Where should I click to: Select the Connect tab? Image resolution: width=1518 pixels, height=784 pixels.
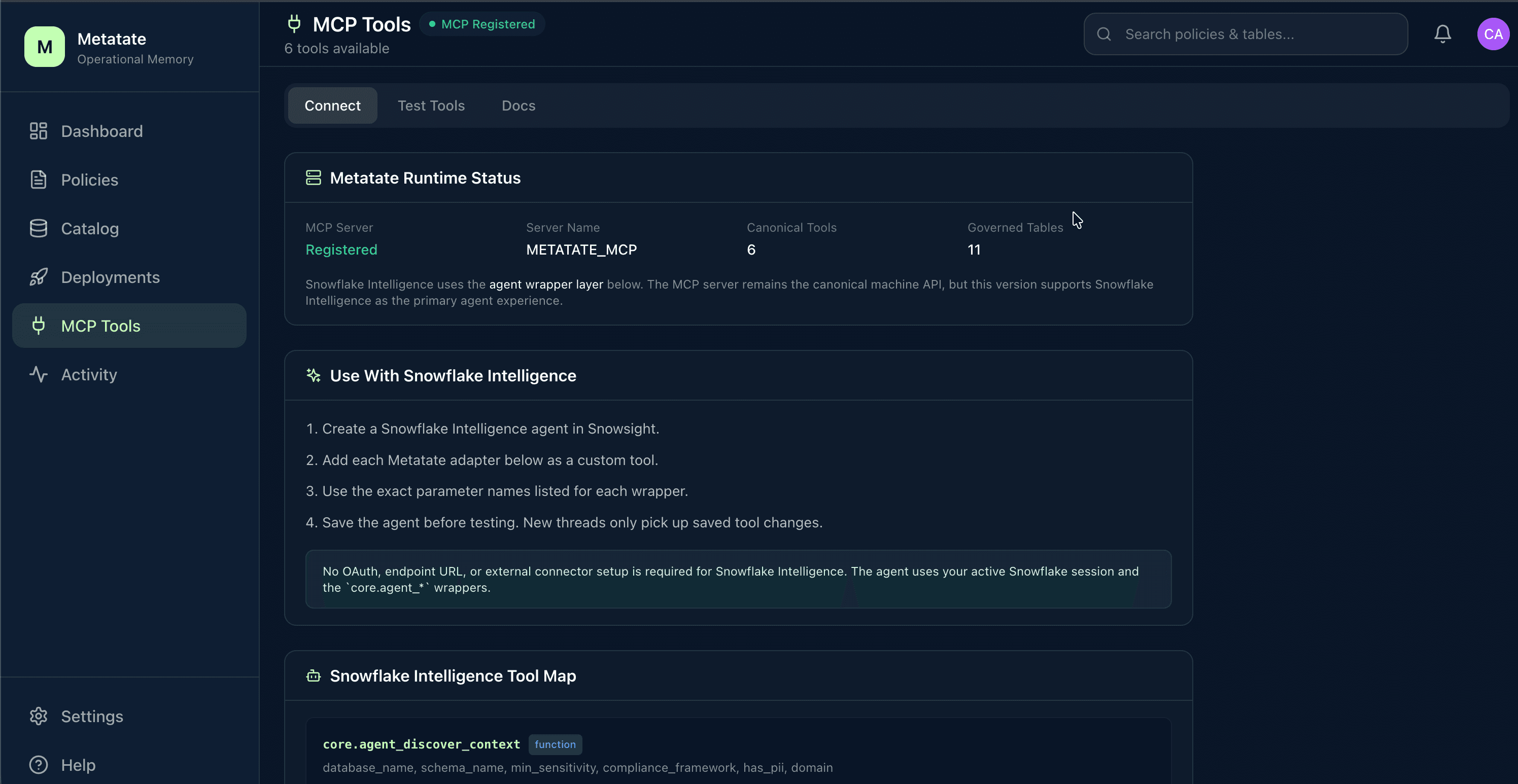click(332, 105)
